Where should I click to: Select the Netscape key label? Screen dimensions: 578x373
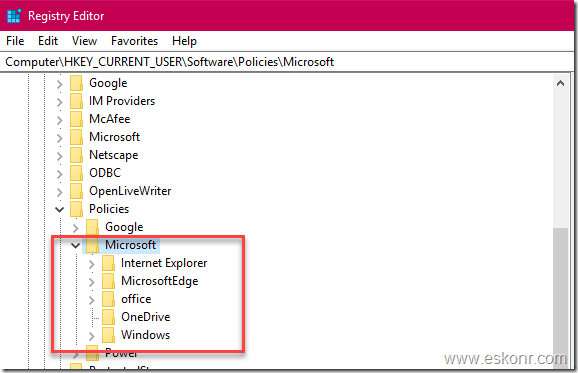(x=114, y=155)
